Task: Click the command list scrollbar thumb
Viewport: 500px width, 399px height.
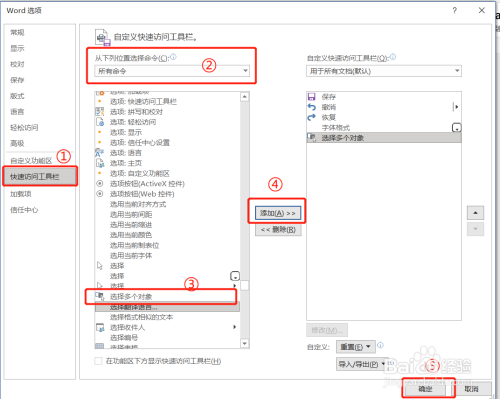Action: click(245, 286)
